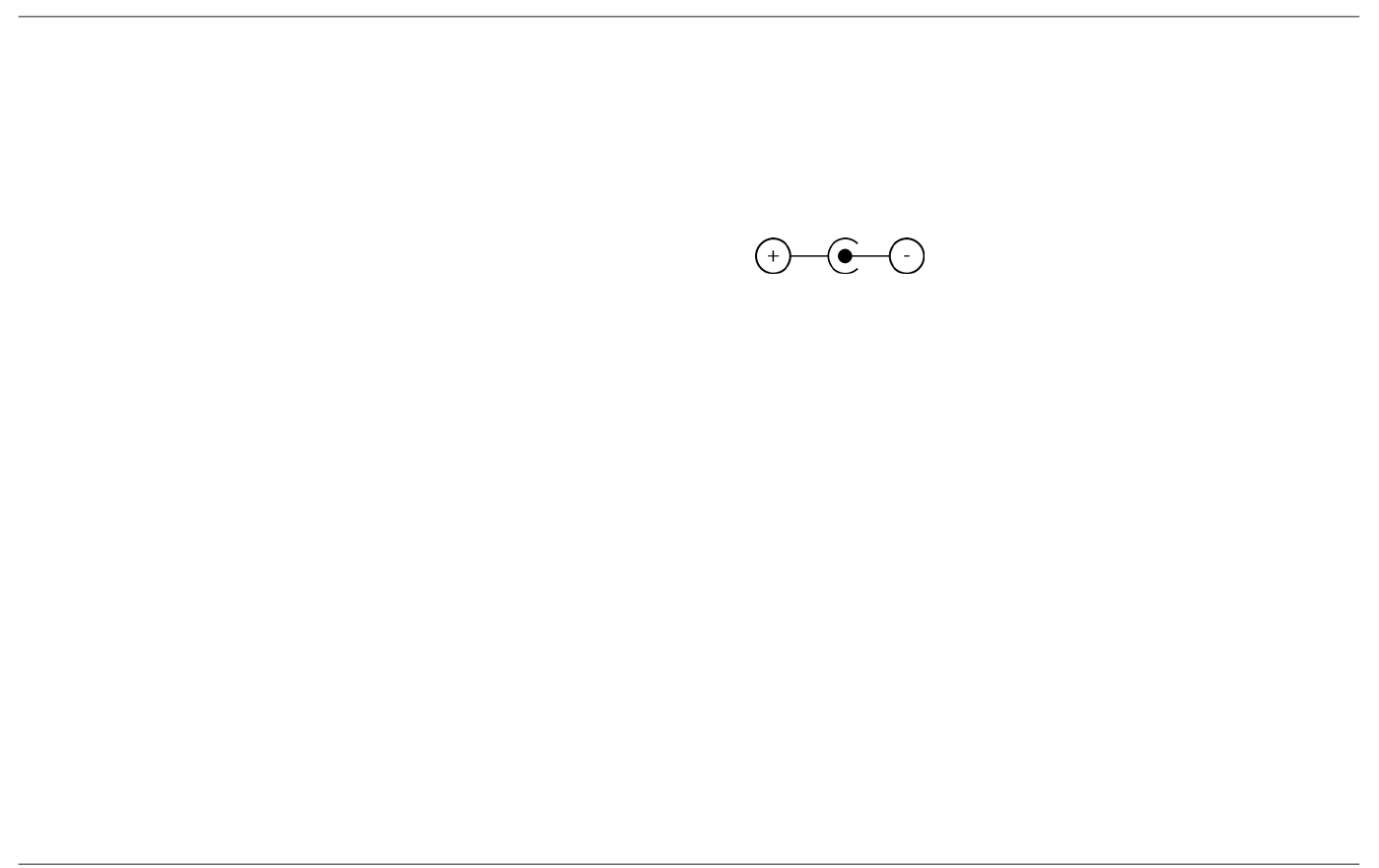Click the minus sign polarity symbol
The width and height of the screenshot is (1379, 868).
tap(908, 256)
